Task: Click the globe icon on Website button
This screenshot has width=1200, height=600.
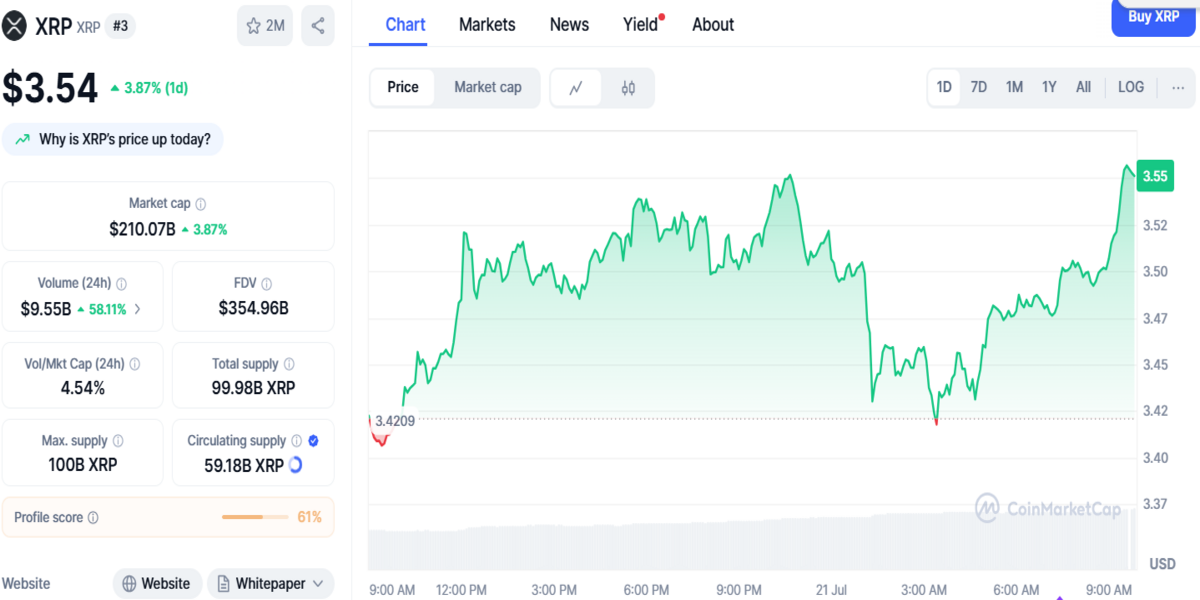Action: [x=130, y=584]
